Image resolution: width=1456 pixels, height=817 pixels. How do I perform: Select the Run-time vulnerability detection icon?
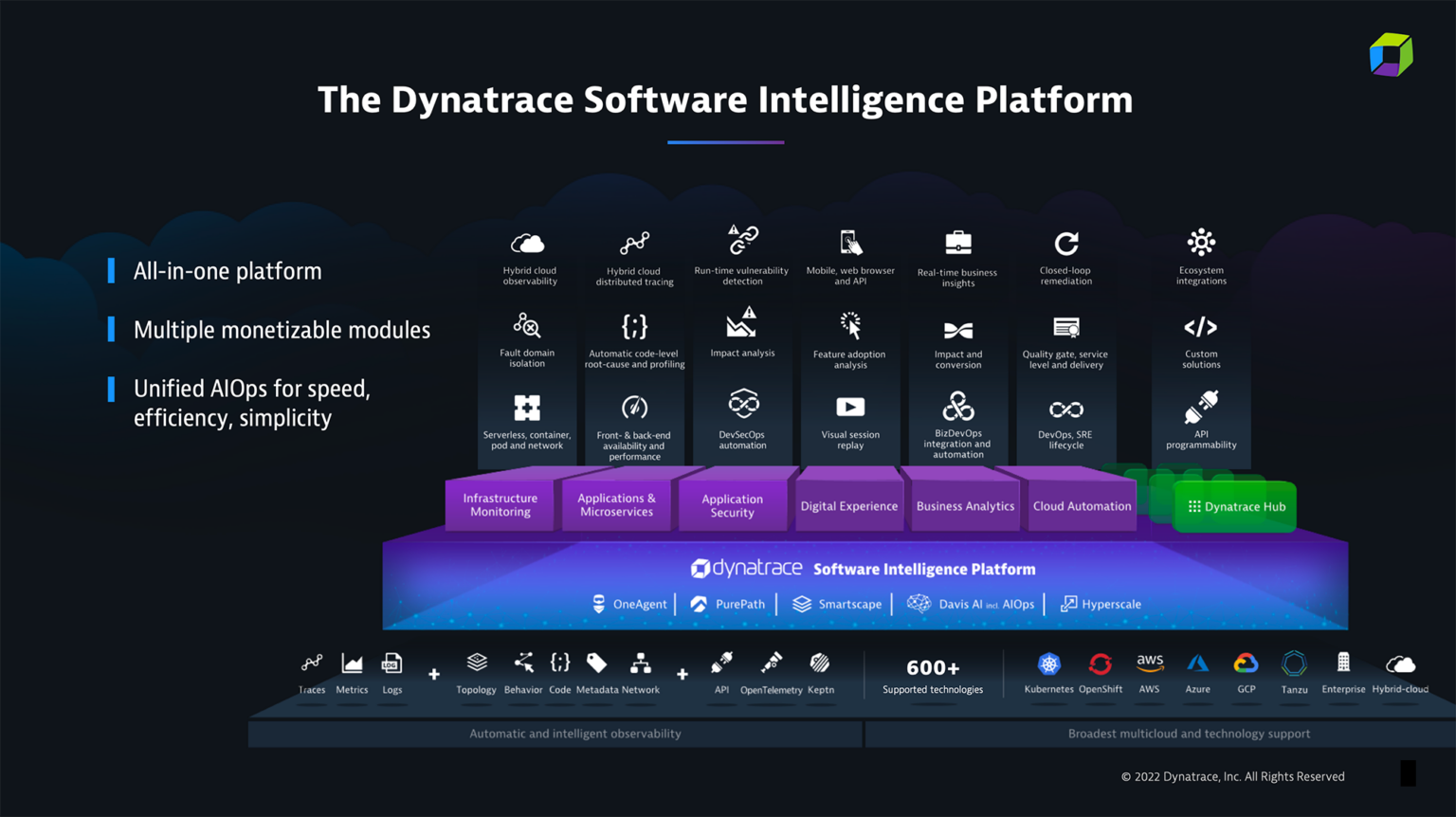pos(742,240)
